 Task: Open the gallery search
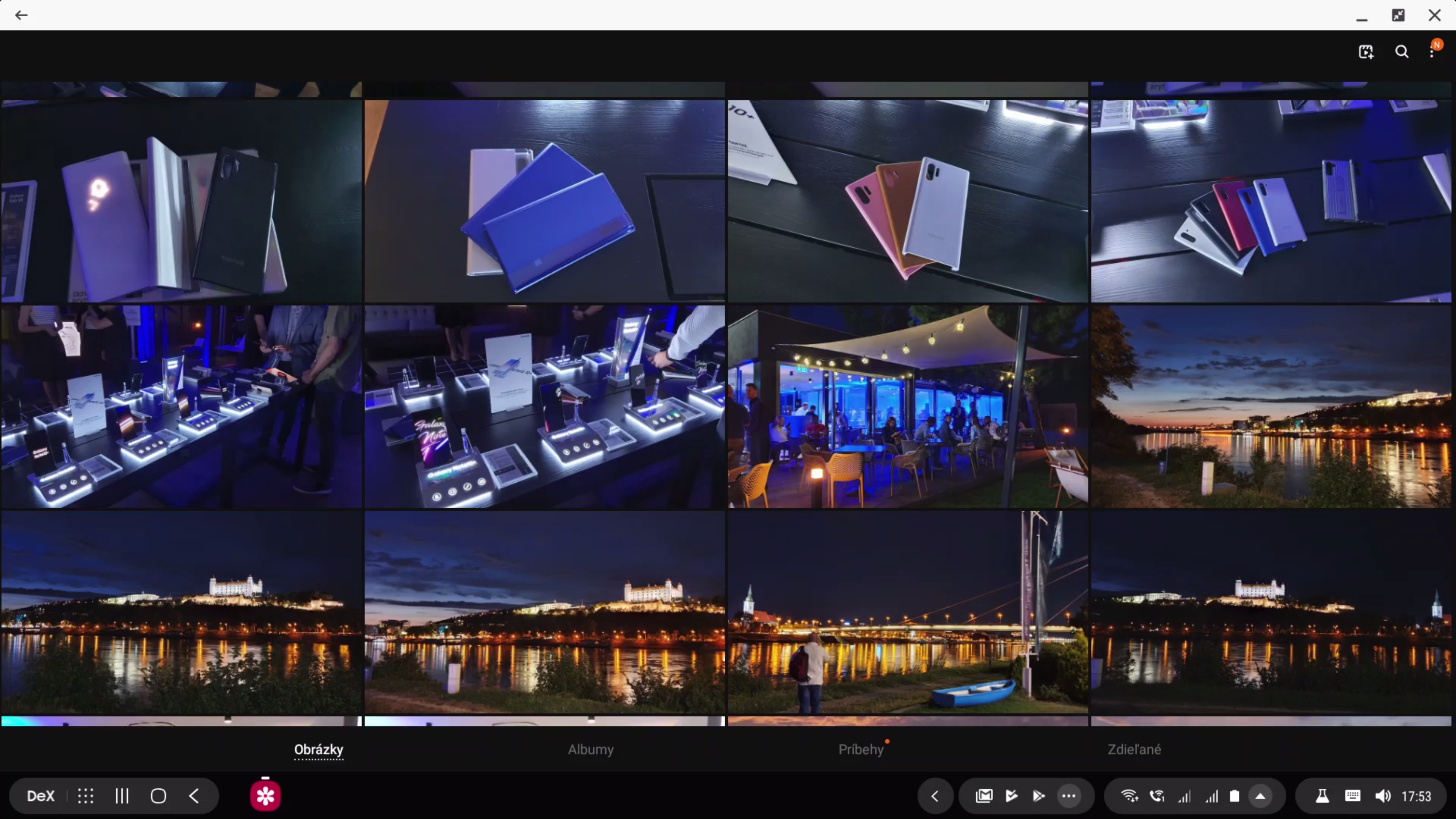tap(1401, 52)
